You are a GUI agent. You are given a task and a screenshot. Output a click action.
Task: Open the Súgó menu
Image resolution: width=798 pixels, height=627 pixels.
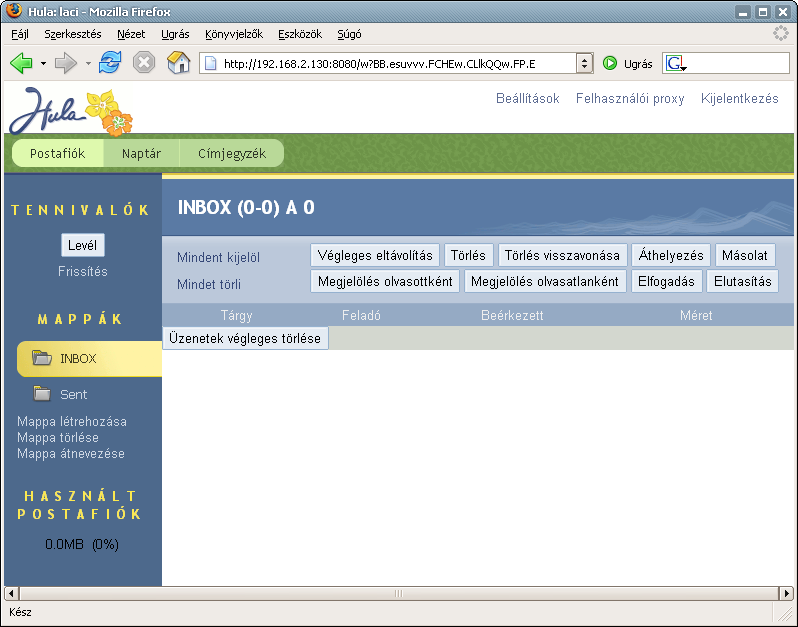pyautogui.click(x=349, y=34)
